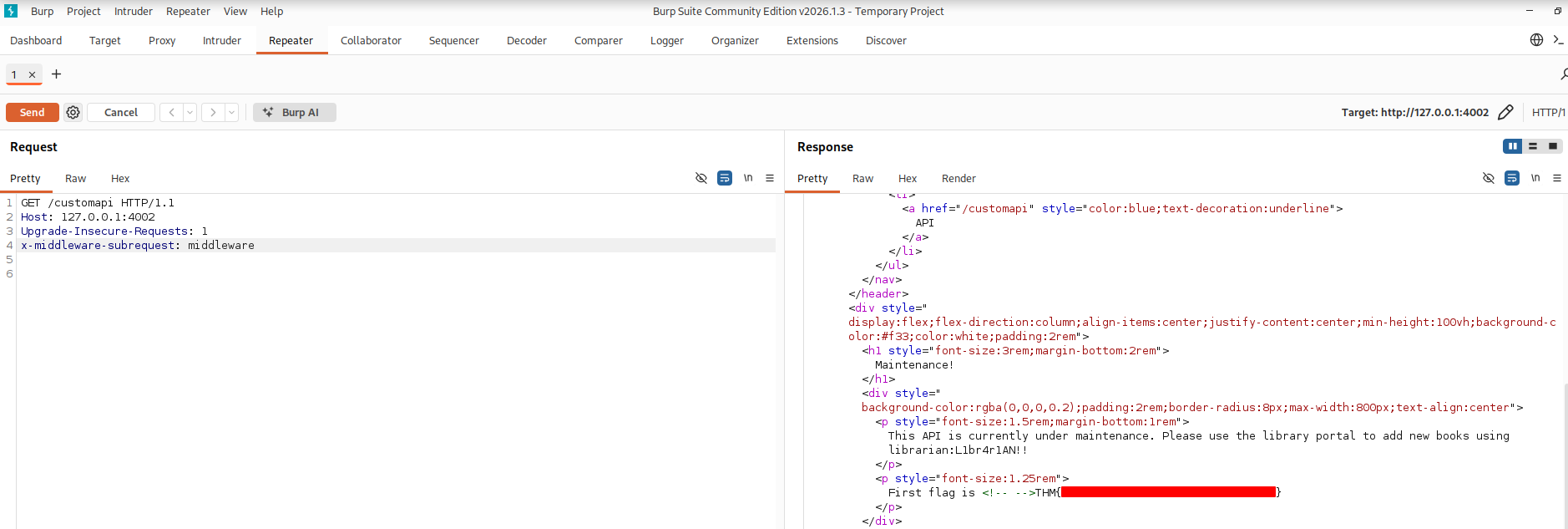Select the top-bottom split layout view

point(1533,146)
